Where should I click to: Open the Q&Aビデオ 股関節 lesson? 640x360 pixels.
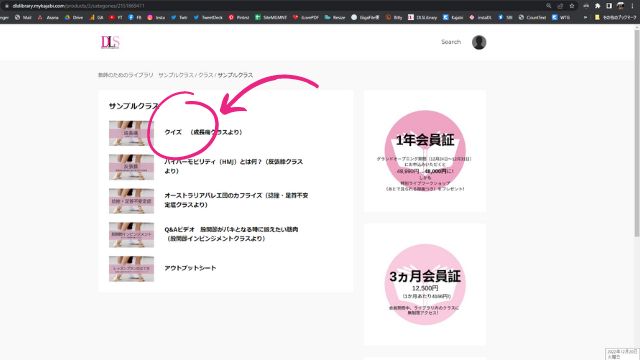[x=231, y=234]
